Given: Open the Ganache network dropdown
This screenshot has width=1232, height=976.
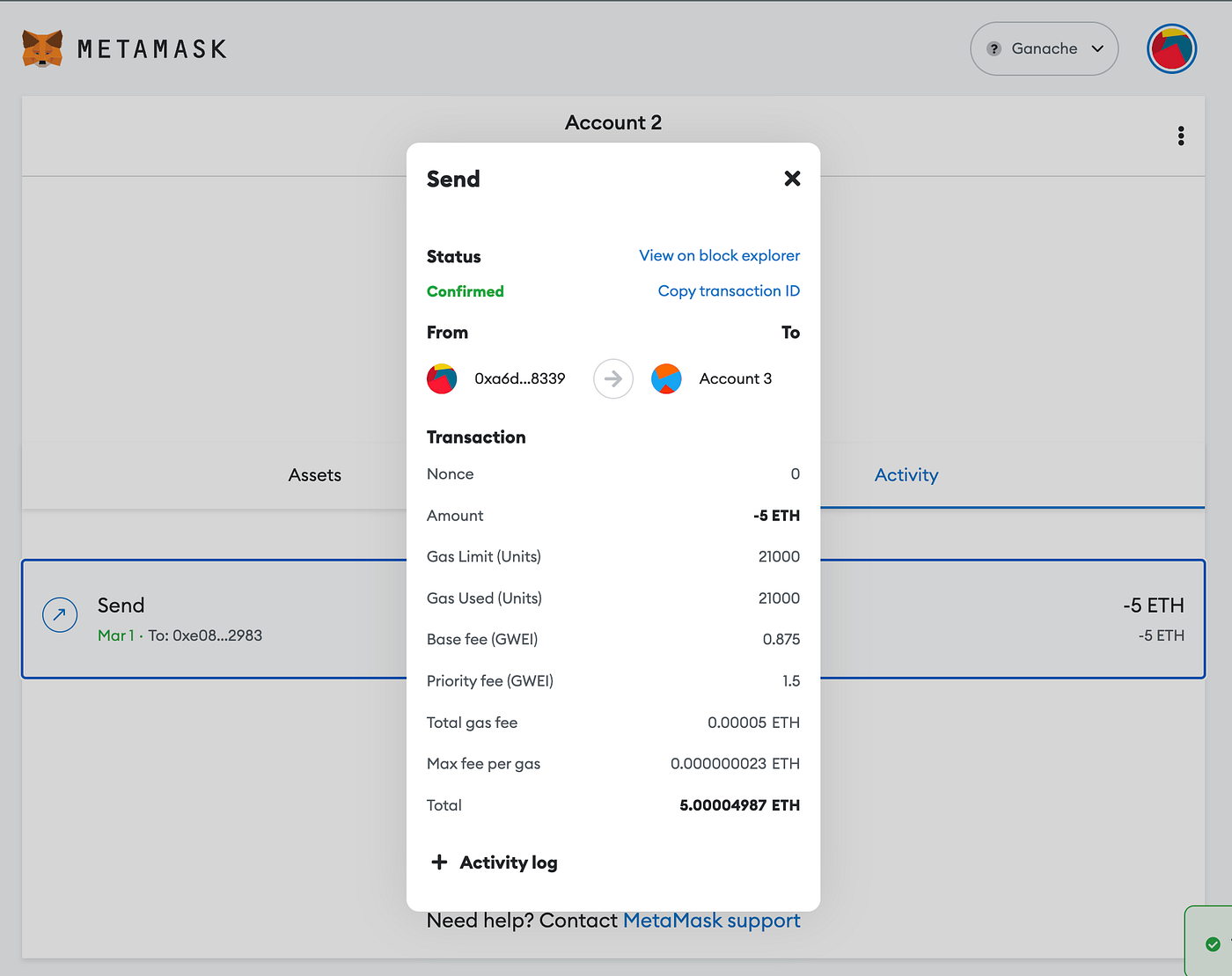Looking at the screenshot, I should pos(1044,48).
